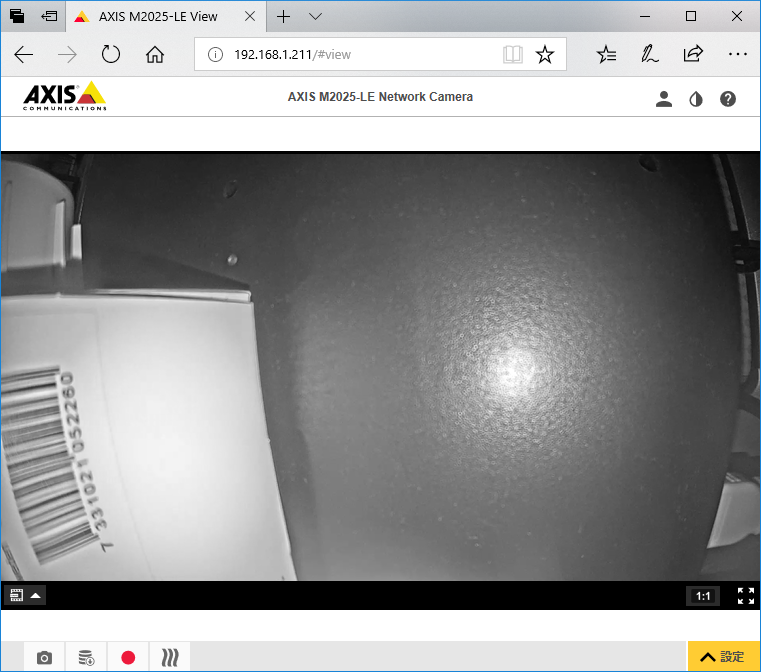Open the favorites hub icon
The image size is (761, 672).
coord(606,54)
